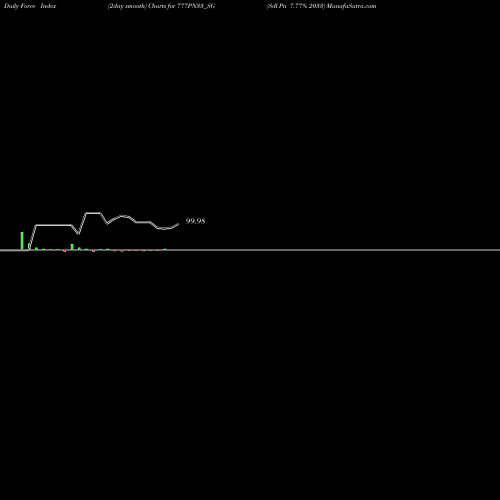Screen dimensions: 500x500
Task: Click the tall green force index bar
Action: [22, 241]
